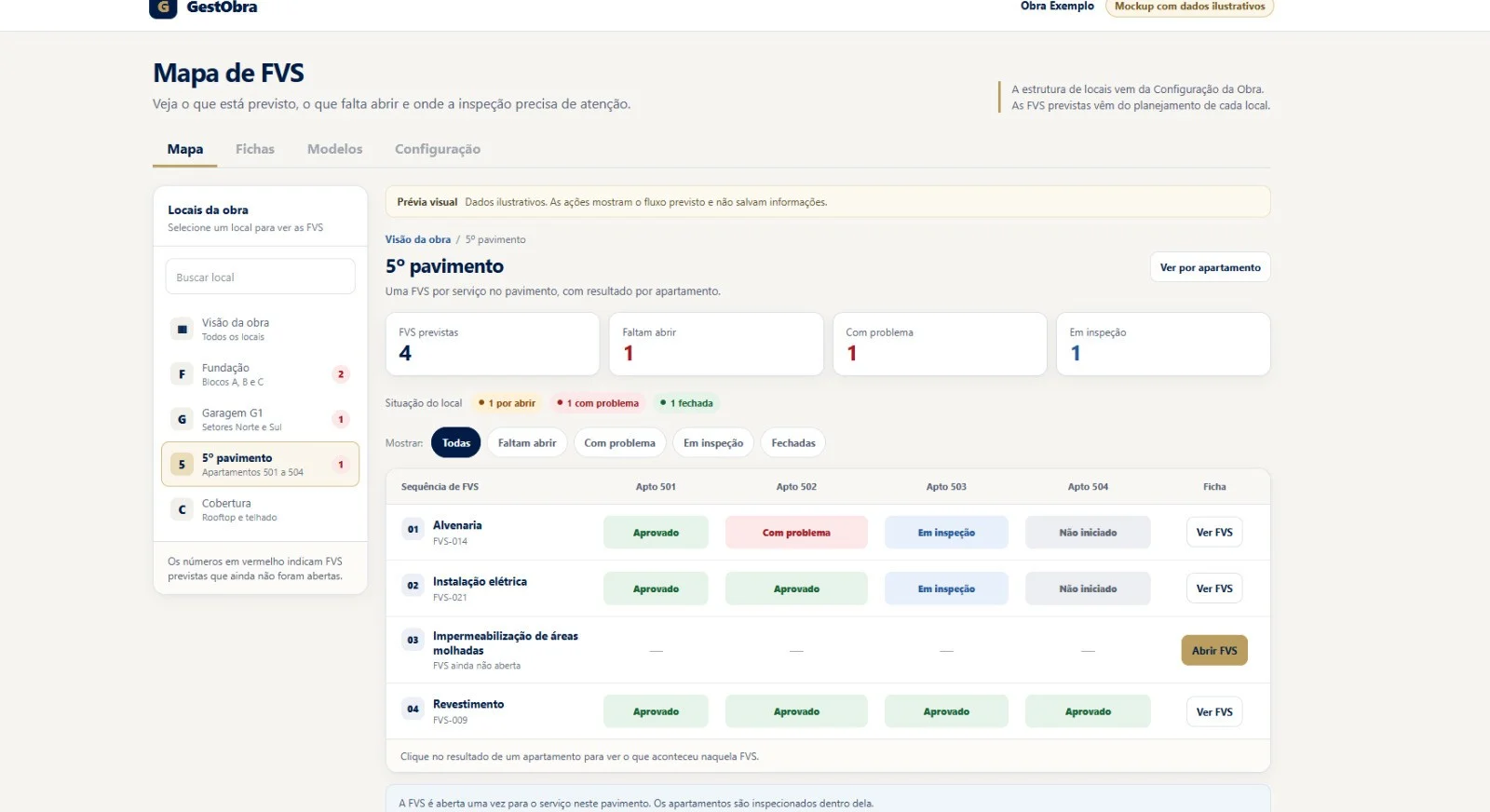Click Revestimento Aprovado status for Apto 504
Screen dimensions: 1490x812
(x=1088, y=711)
